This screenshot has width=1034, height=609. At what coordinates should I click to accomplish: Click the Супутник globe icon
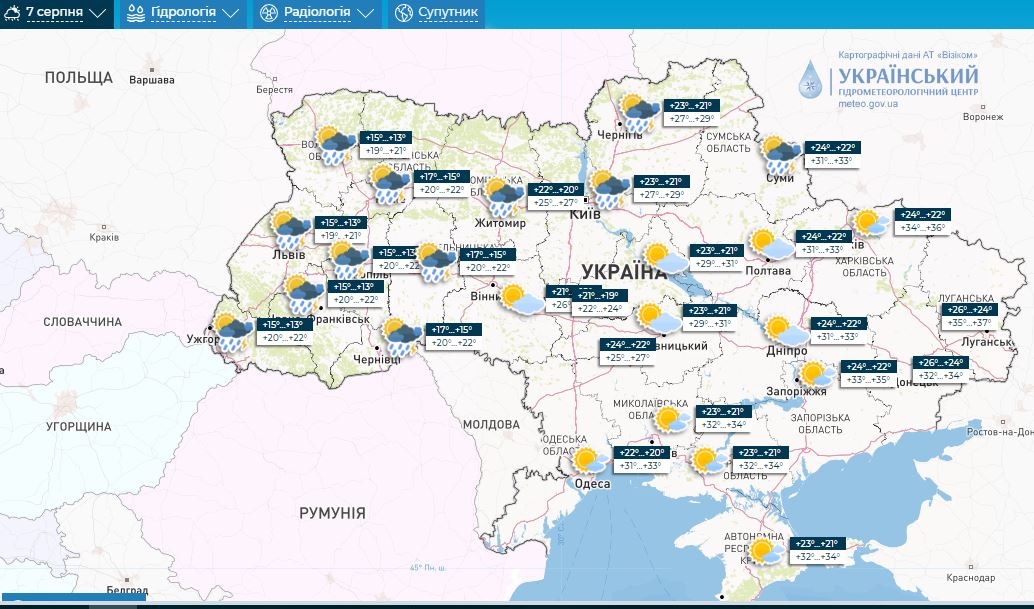coord(404,13)
